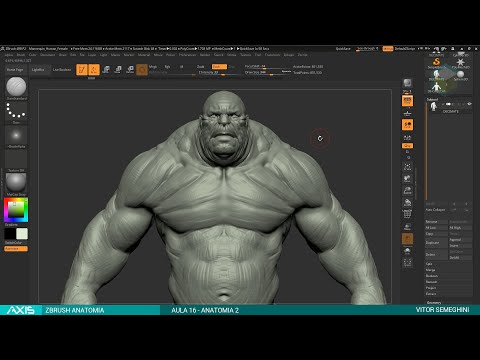Select the DECIMATE subtool in the list
Screen dimensions: 480x360
coord(450,107)
